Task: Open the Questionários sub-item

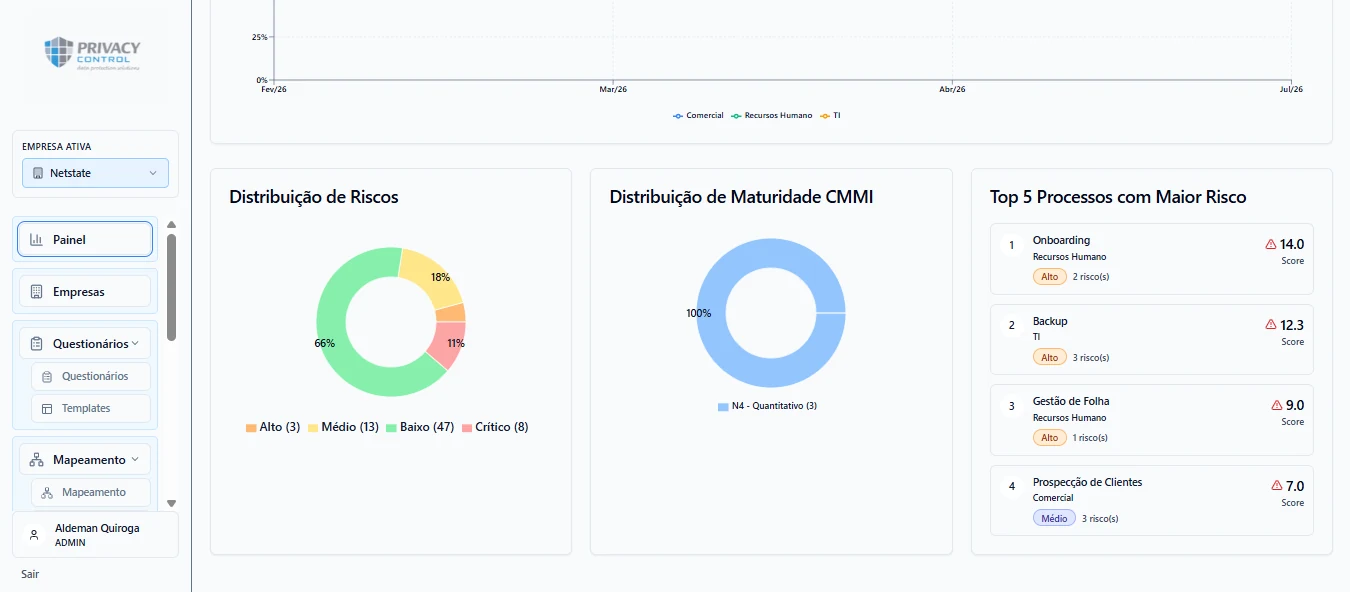Action: 91,376
